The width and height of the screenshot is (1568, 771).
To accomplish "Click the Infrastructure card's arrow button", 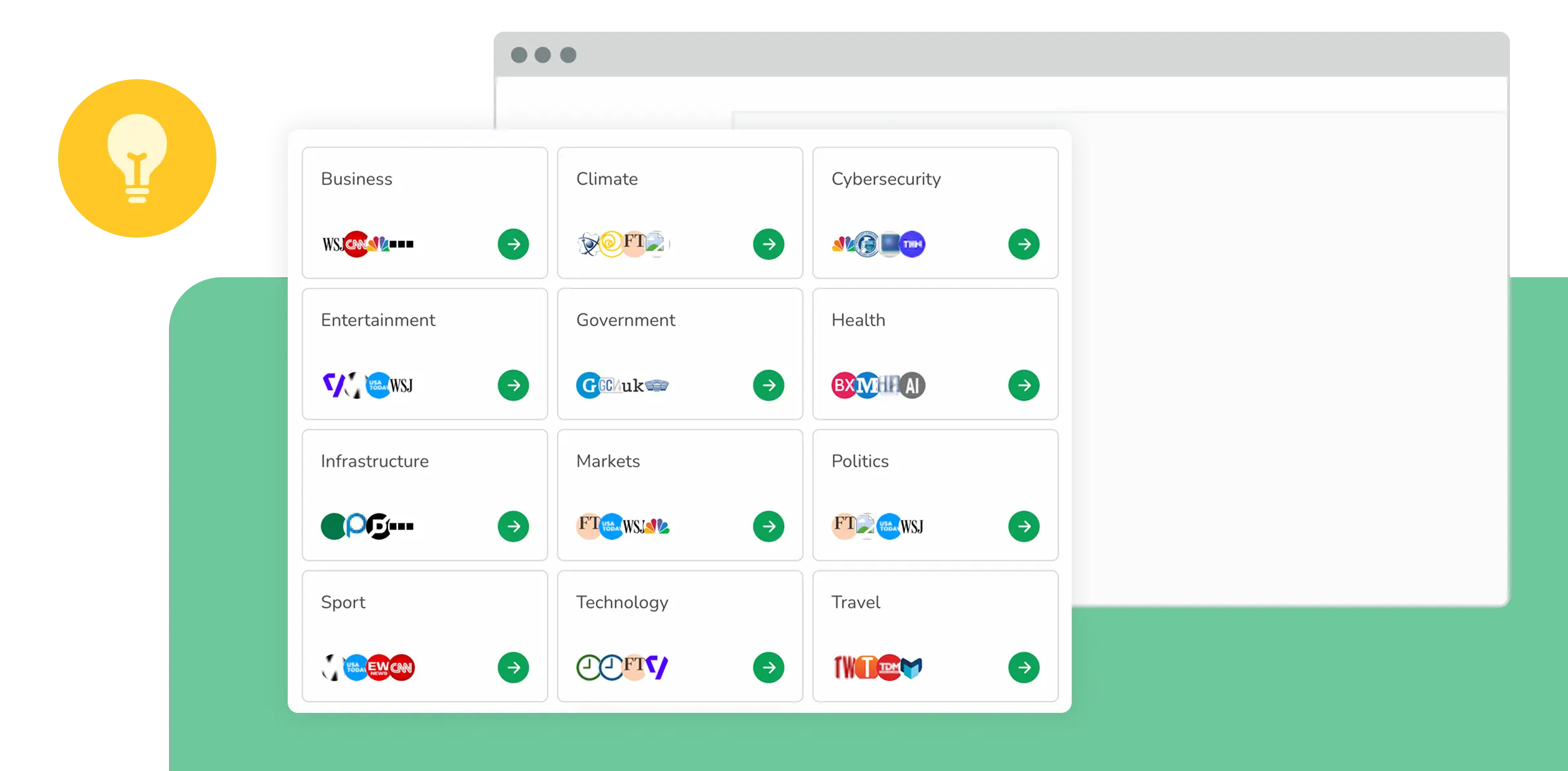I will (513, 526).
